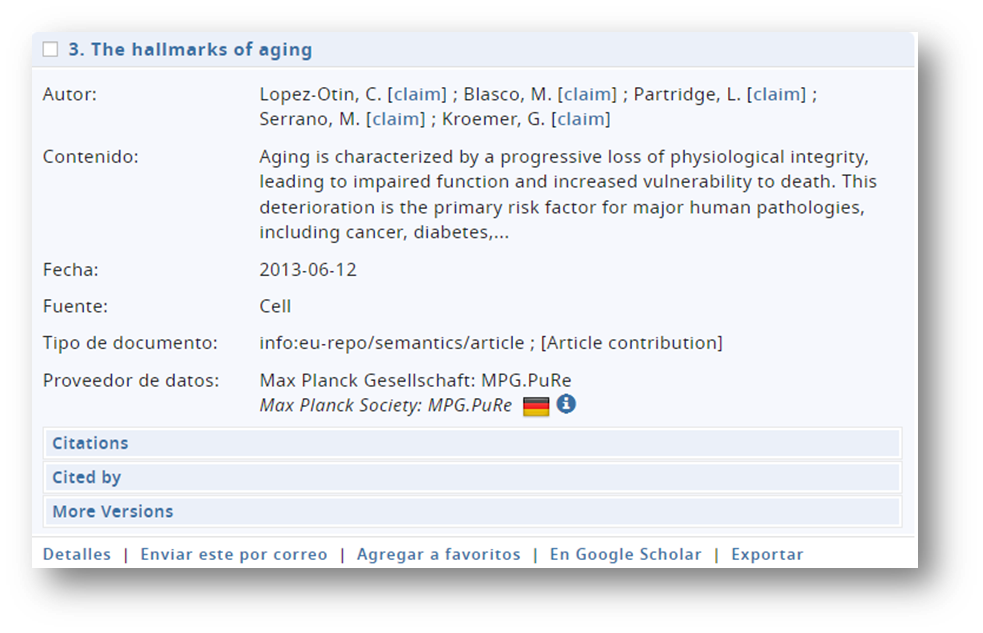The image size is (983, 633).
Task: Click the claim link for Blasco, M.
Action: [588, 94]
